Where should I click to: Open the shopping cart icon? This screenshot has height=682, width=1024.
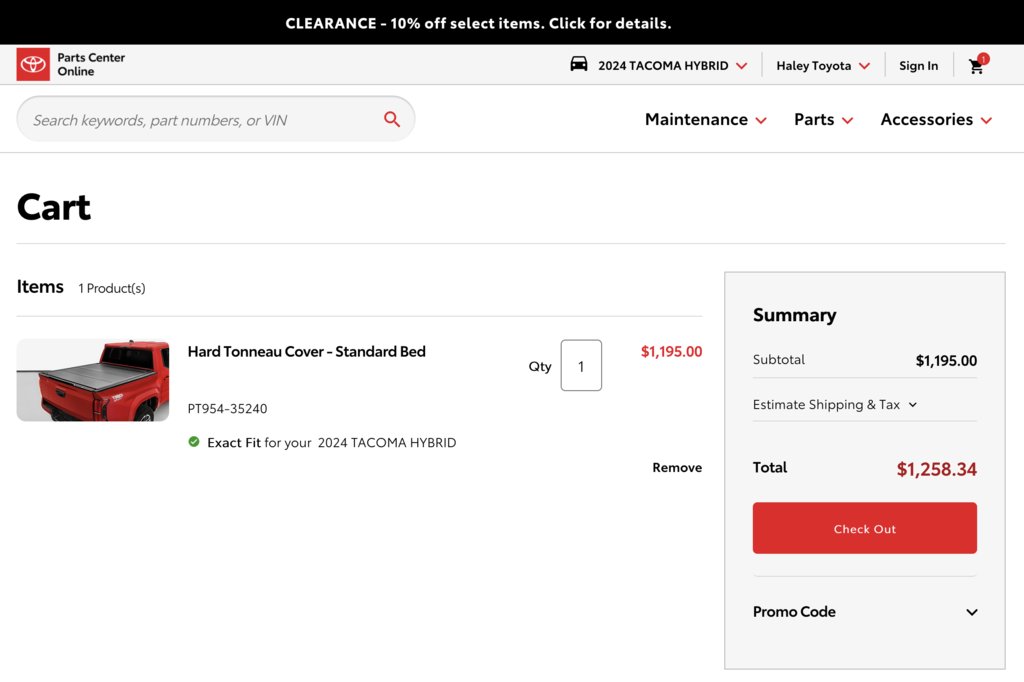click(x=977, y=65)
